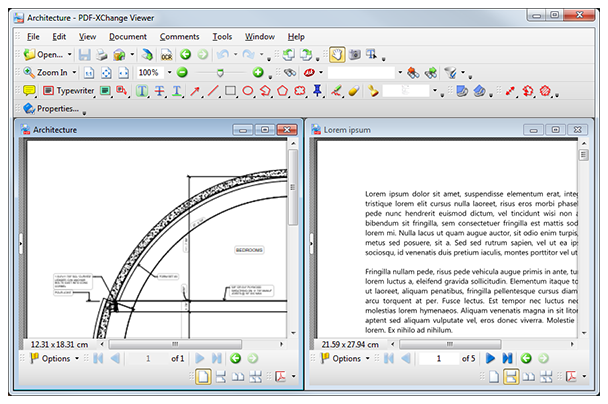Toggle continuous page layout in Lorem ipsum pane
This screenshot has height=404, width=608.
511,376
